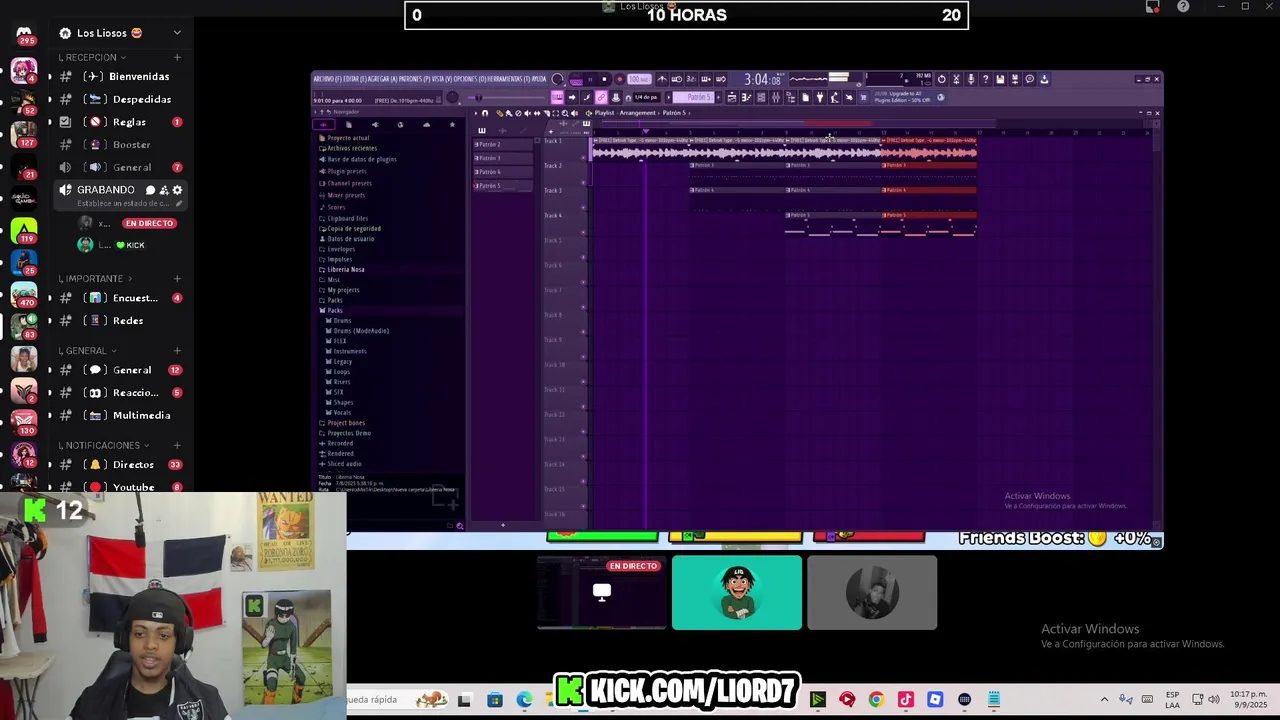1280x720 pixels.
Task: Open the FL Studio metronome icon
Action: click(662, 79)
